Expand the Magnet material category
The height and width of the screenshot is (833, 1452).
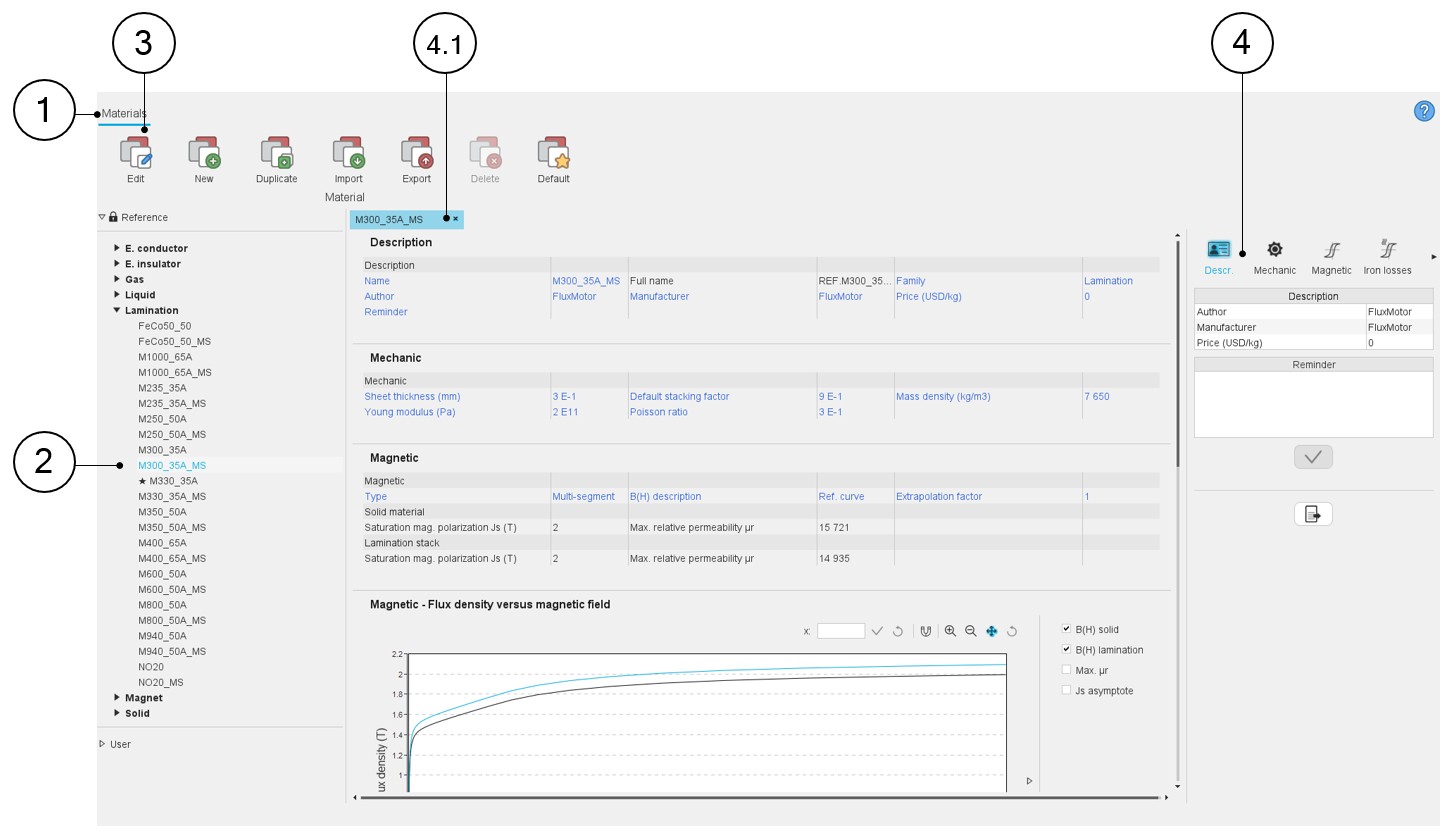click(117, 698)
